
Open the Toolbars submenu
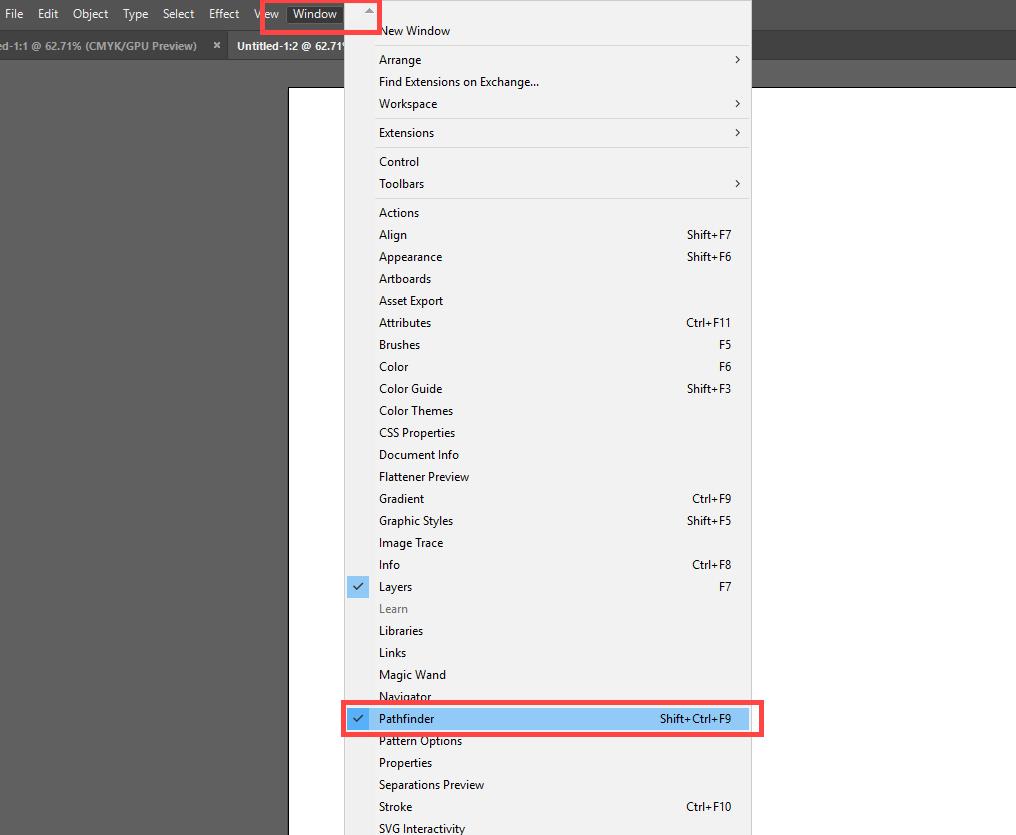point(401,184)
